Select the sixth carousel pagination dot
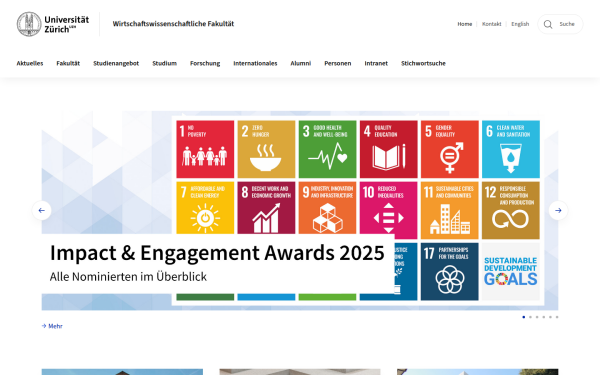The image size is (600, 375). tap(557, 317)
